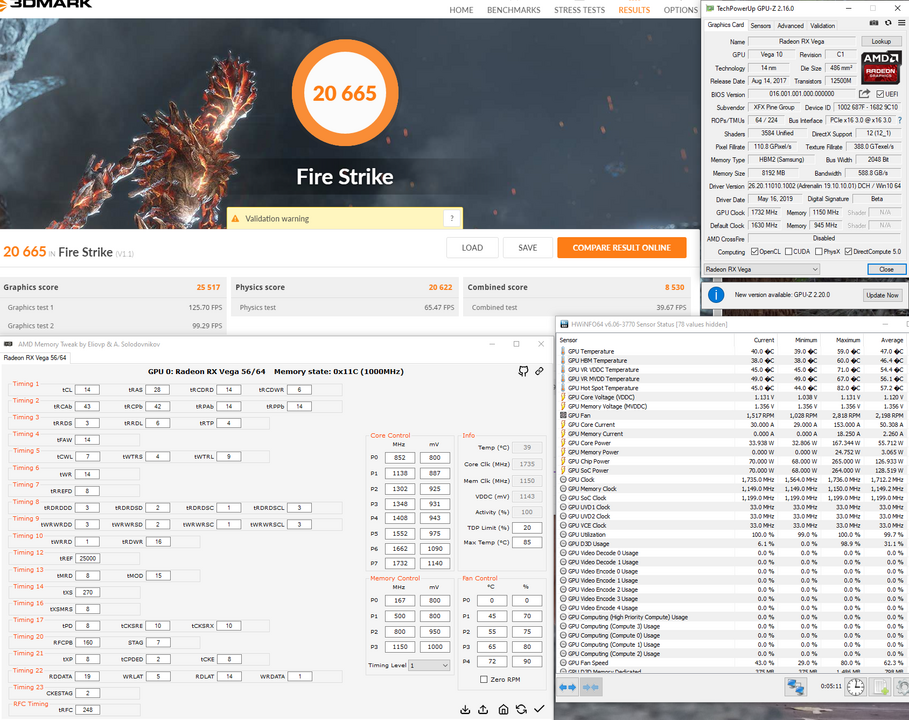
Task: Click GPU-Z BIOS export share icon
Action: 864,94
